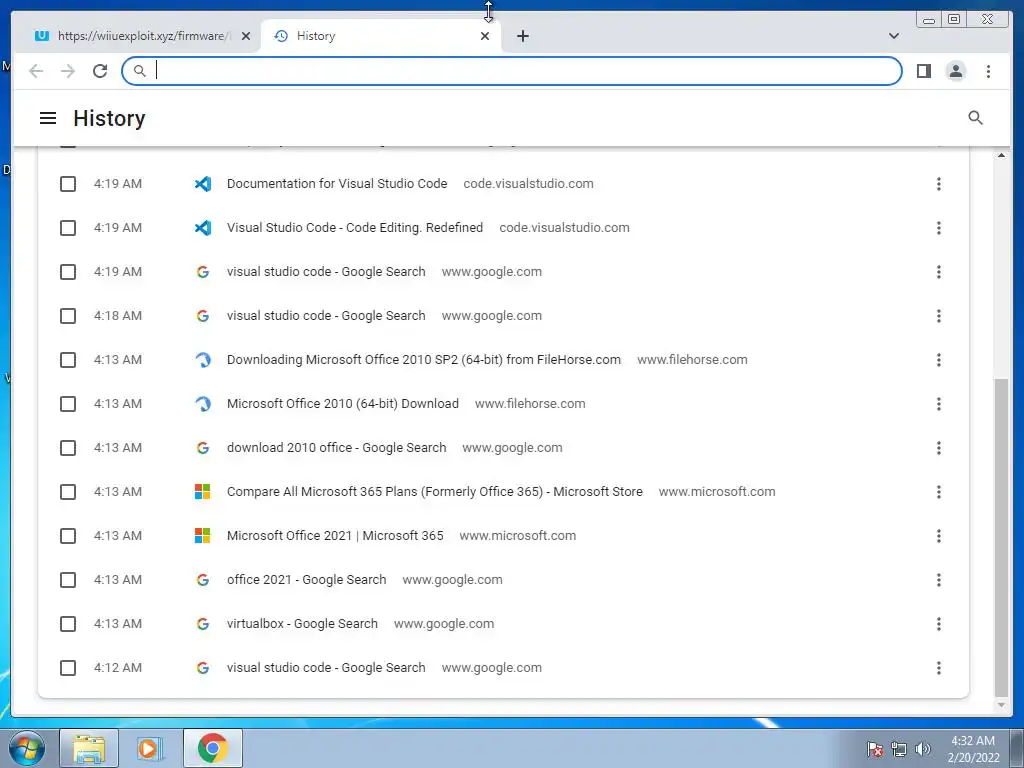Open more actions for Microsoft Office 2021 | Microsoft 365
Image resolution: width=1024 pixels, height=768 pixels.
click(x=938, y=536)
